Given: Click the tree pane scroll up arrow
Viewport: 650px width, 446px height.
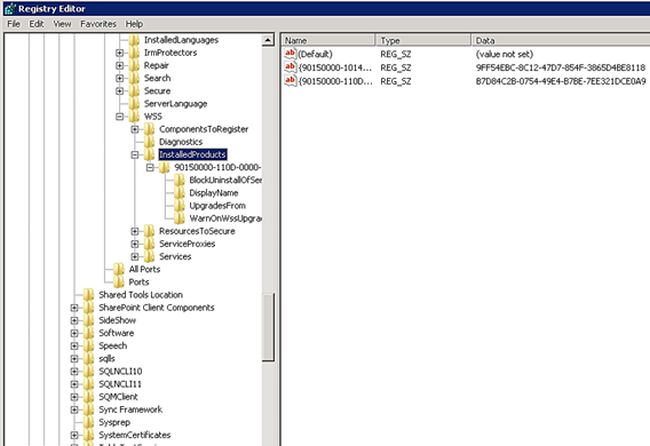Looking at the screenshot, I should pos(268,40).
